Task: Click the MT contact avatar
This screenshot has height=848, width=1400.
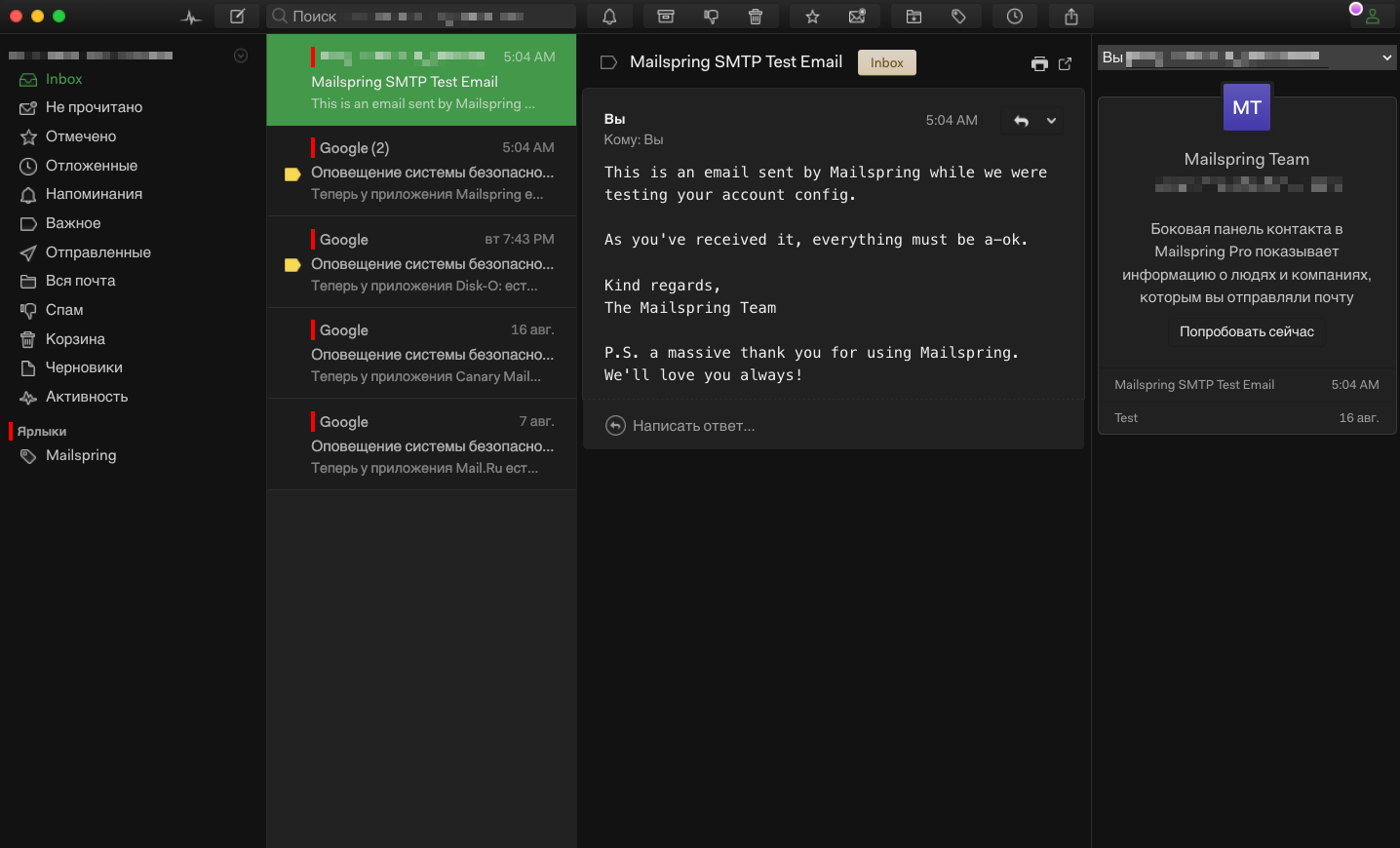Action: pyautogui.click(x=1247, y=107)
